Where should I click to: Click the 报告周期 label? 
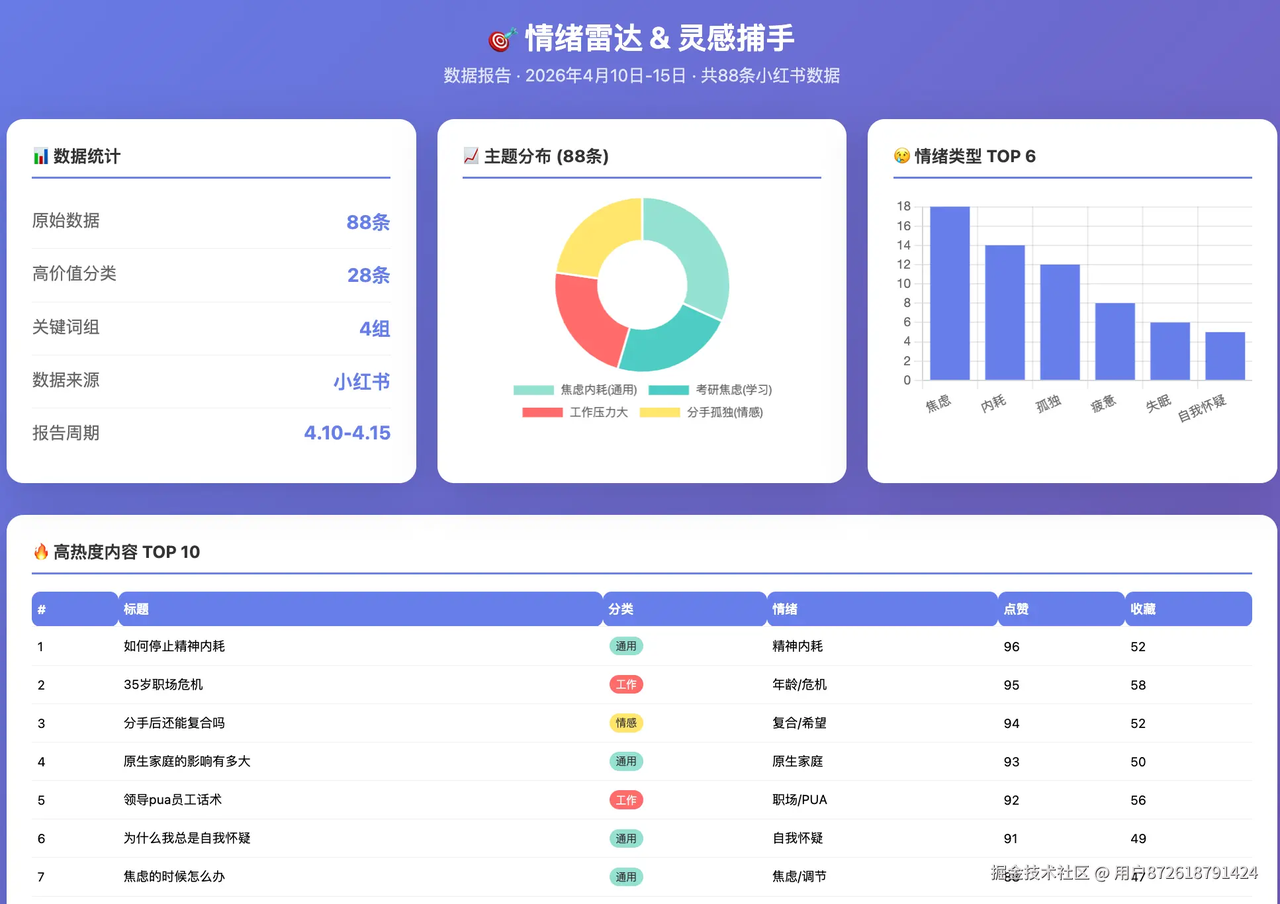point(66,433)
